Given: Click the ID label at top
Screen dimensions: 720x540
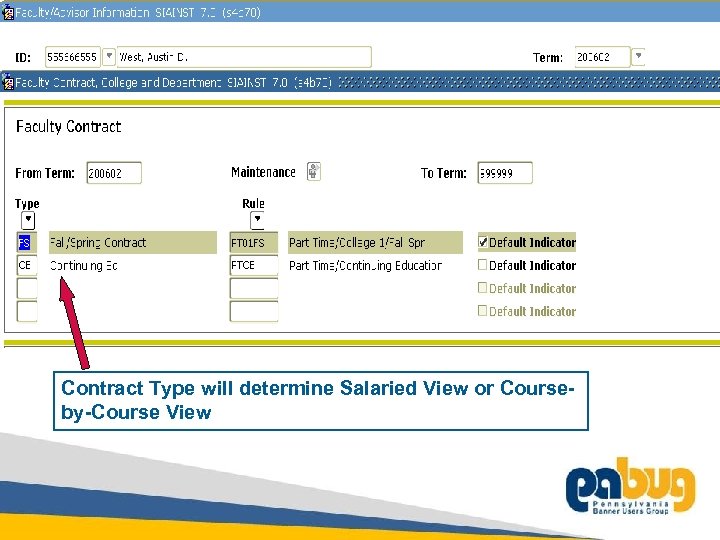Looking at the screenshot, I should (x=23, y=57).
